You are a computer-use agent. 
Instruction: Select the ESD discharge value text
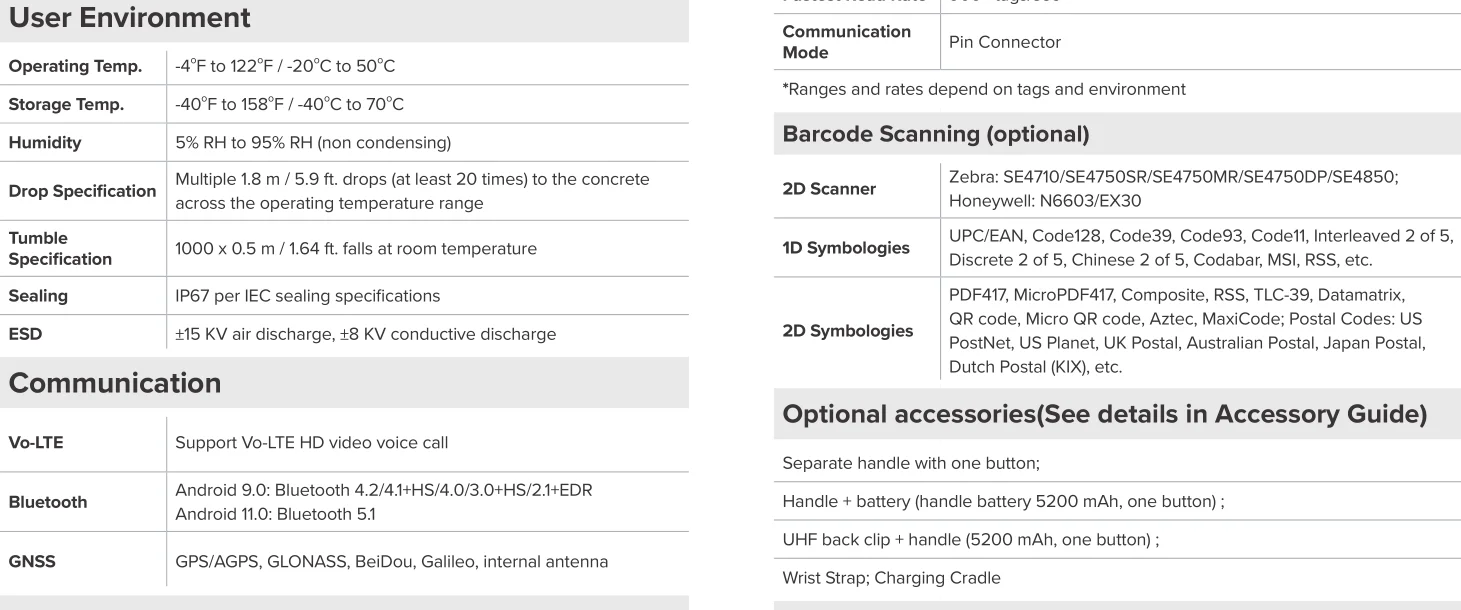click(365, 334)
